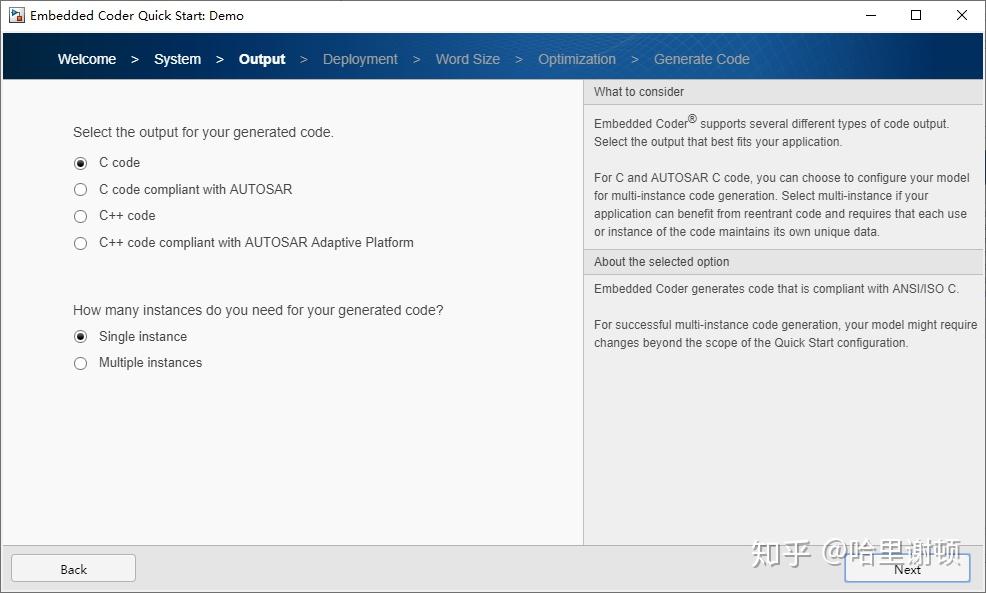Viewport: 986px width, 593px height.
Task: Enable Single instance code generation
Action: (x=80, y=336)
